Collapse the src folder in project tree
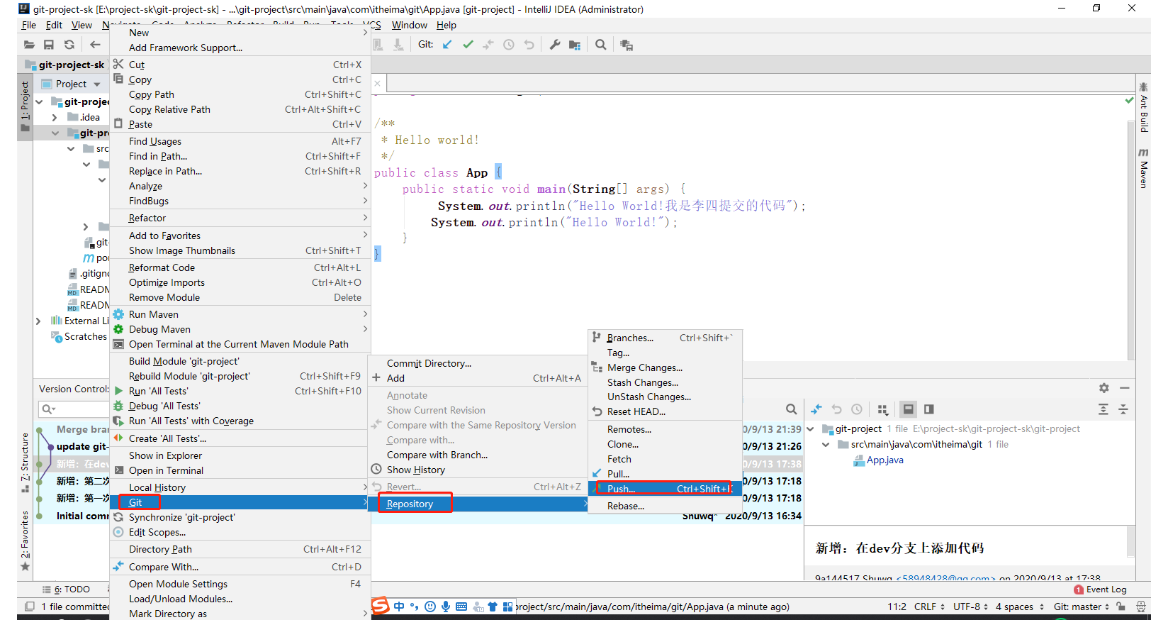 (71, 148)
